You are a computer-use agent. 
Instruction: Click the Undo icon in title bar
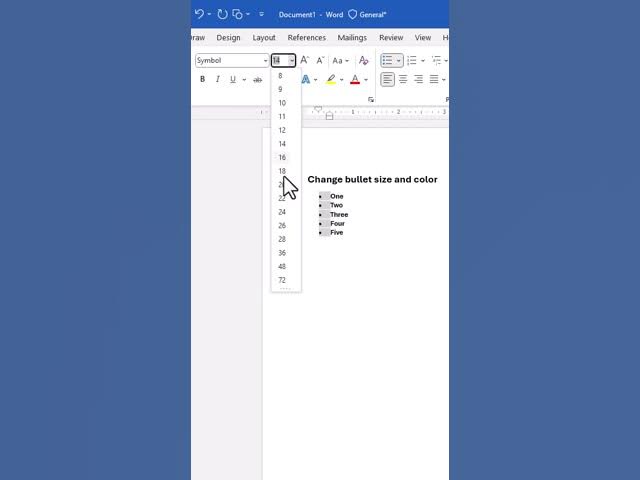[199, 14]
